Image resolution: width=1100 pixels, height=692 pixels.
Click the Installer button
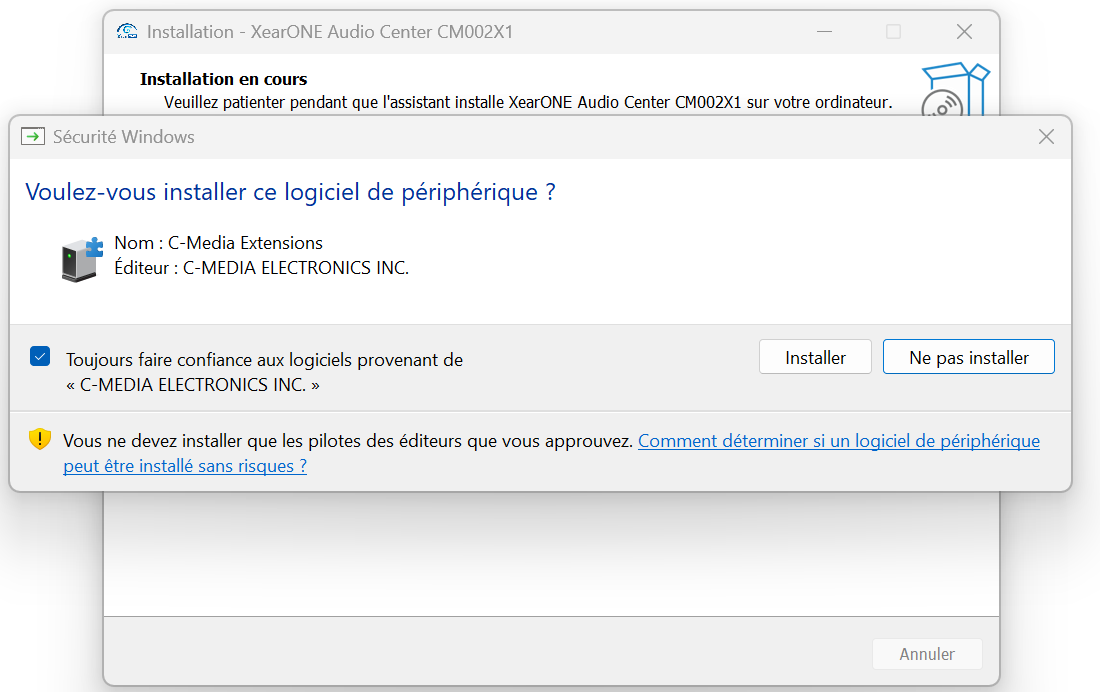coord(815,357)
